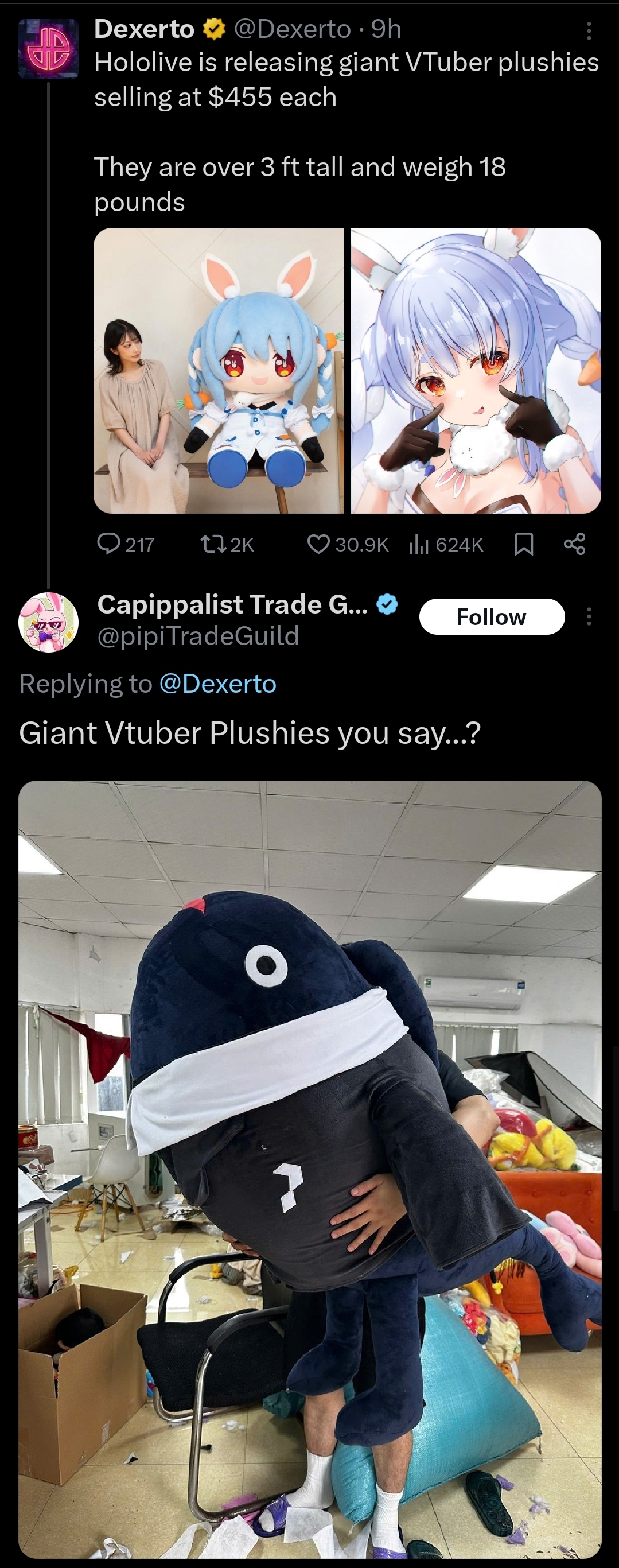Share the Dexerto tweet
619x1568 pixels.
(575, 544)
